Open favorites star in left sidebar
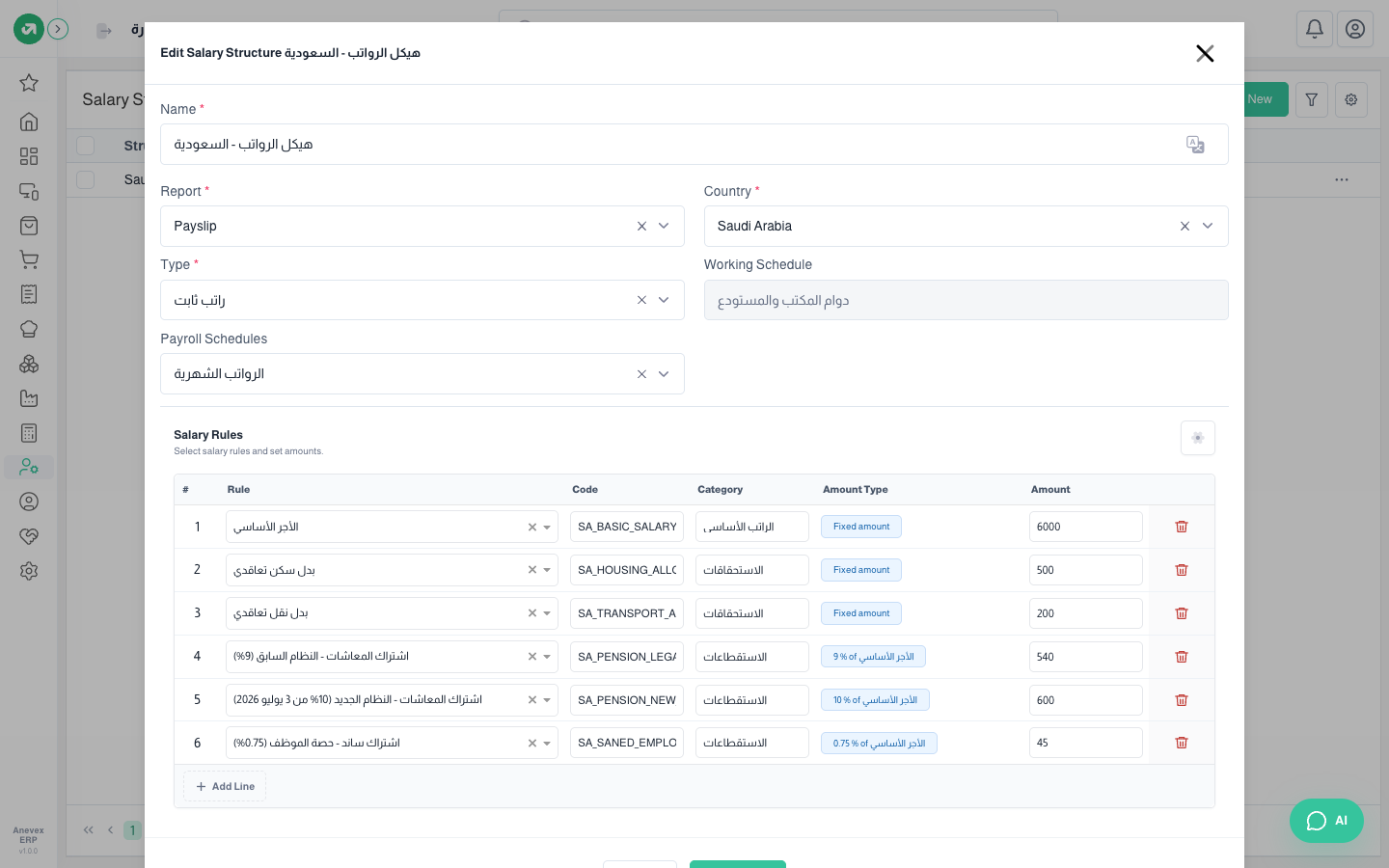Screen dimensions: 1389x868 click(29, 83)
